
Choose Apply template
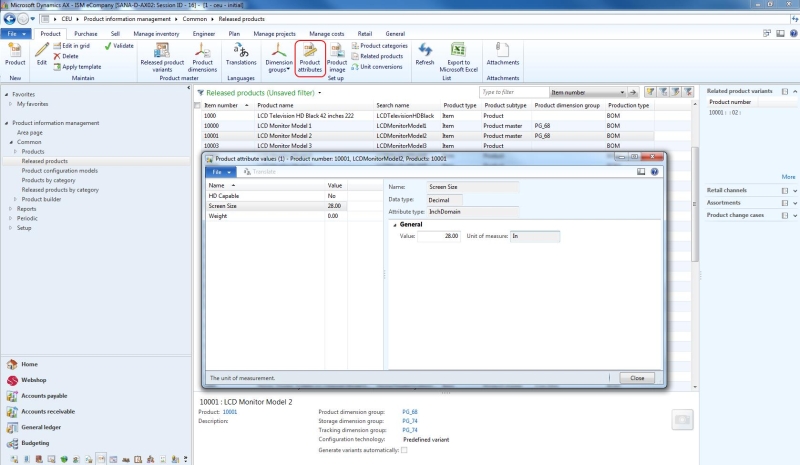(78, 67)
